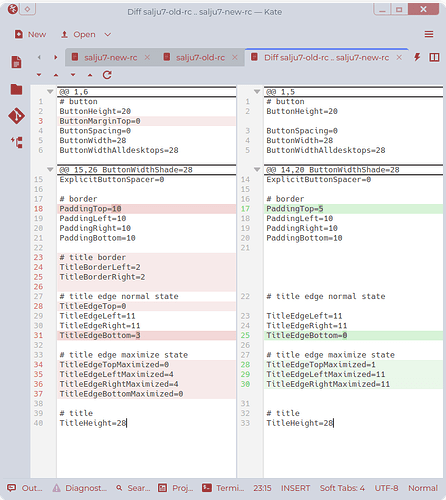Reload the diff
Image resolution: width=446 pixels, height=500 pixels.
click(107, 75)
